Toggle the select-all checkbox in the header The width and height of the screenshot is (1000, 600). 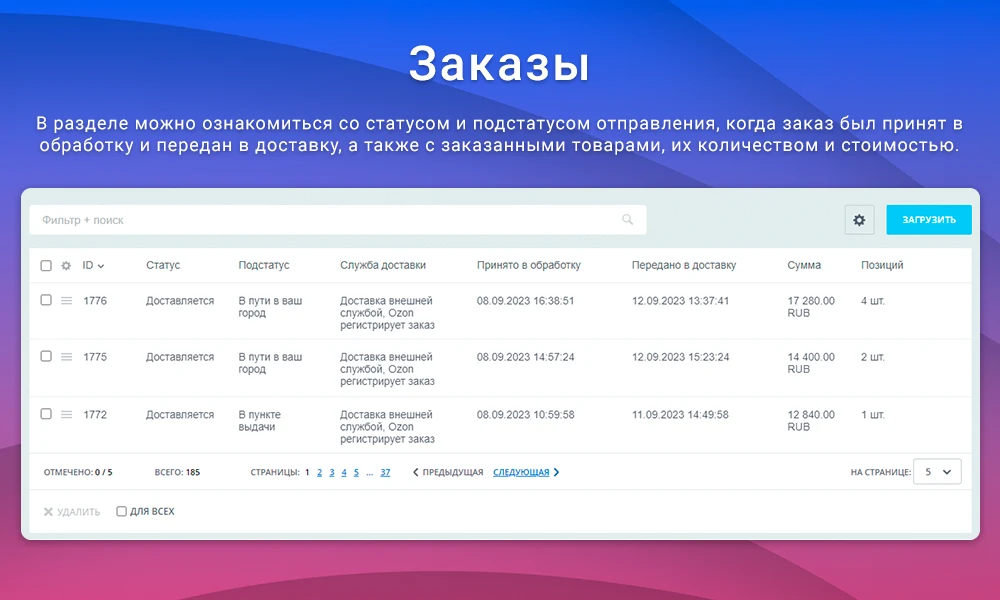(46, 265)
